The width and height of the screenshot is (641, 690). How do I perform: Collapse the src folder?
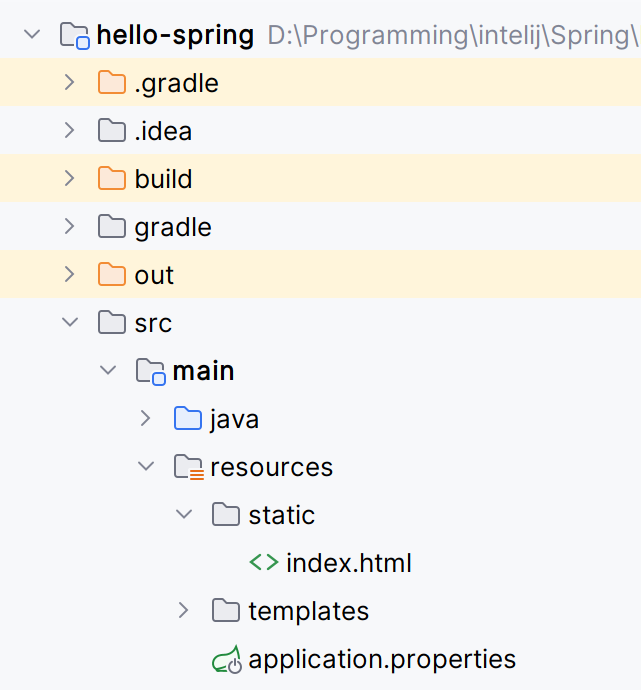(x=69, y=323)
